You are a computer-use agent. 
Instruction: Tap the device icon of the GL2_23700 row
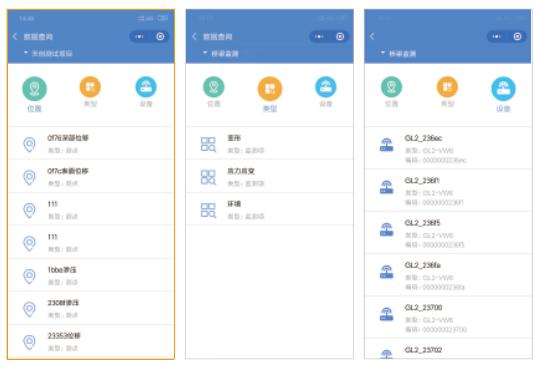(x=387, y=314)
